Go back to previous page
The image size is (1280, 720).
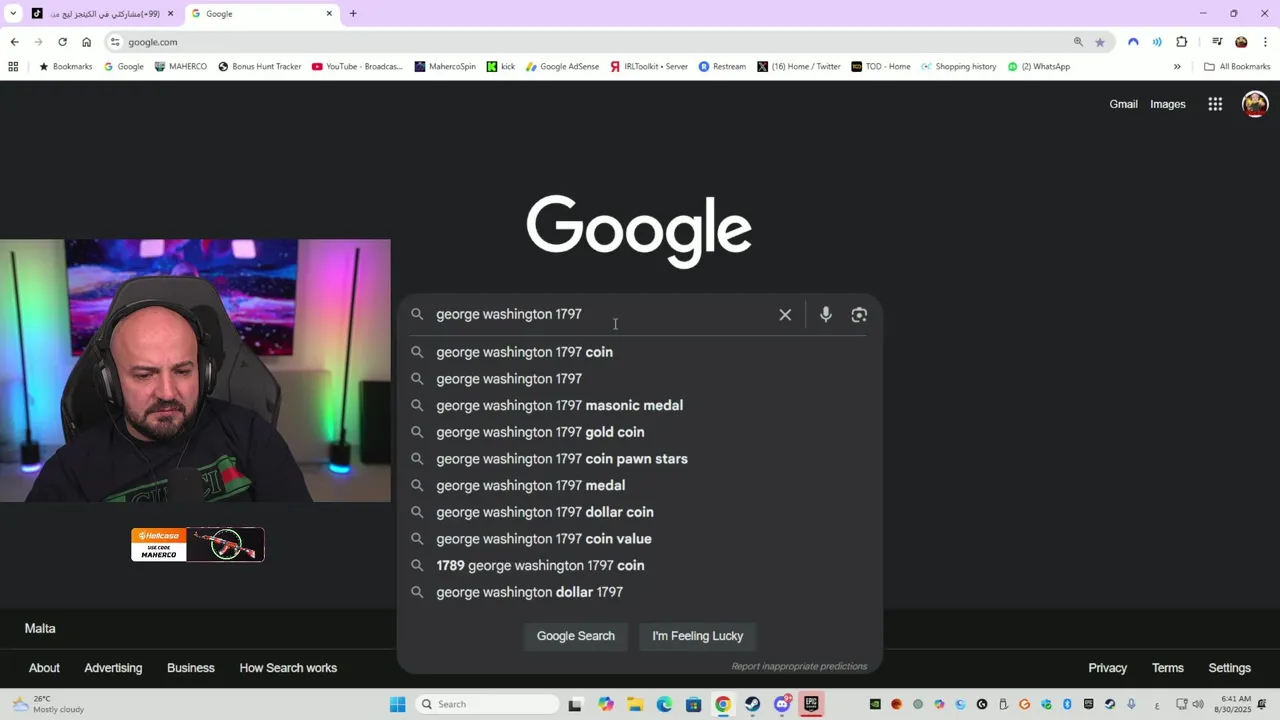pos(14,42)
